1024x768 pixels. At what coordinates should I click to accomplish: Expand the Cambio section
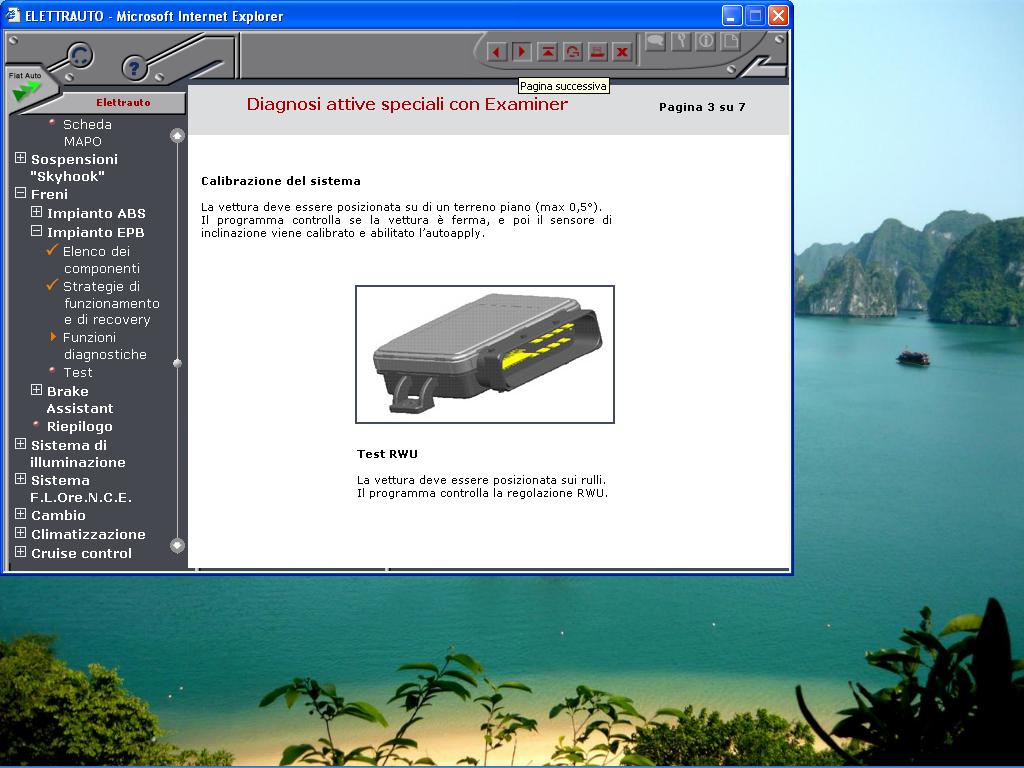click(x=20, y=514)
